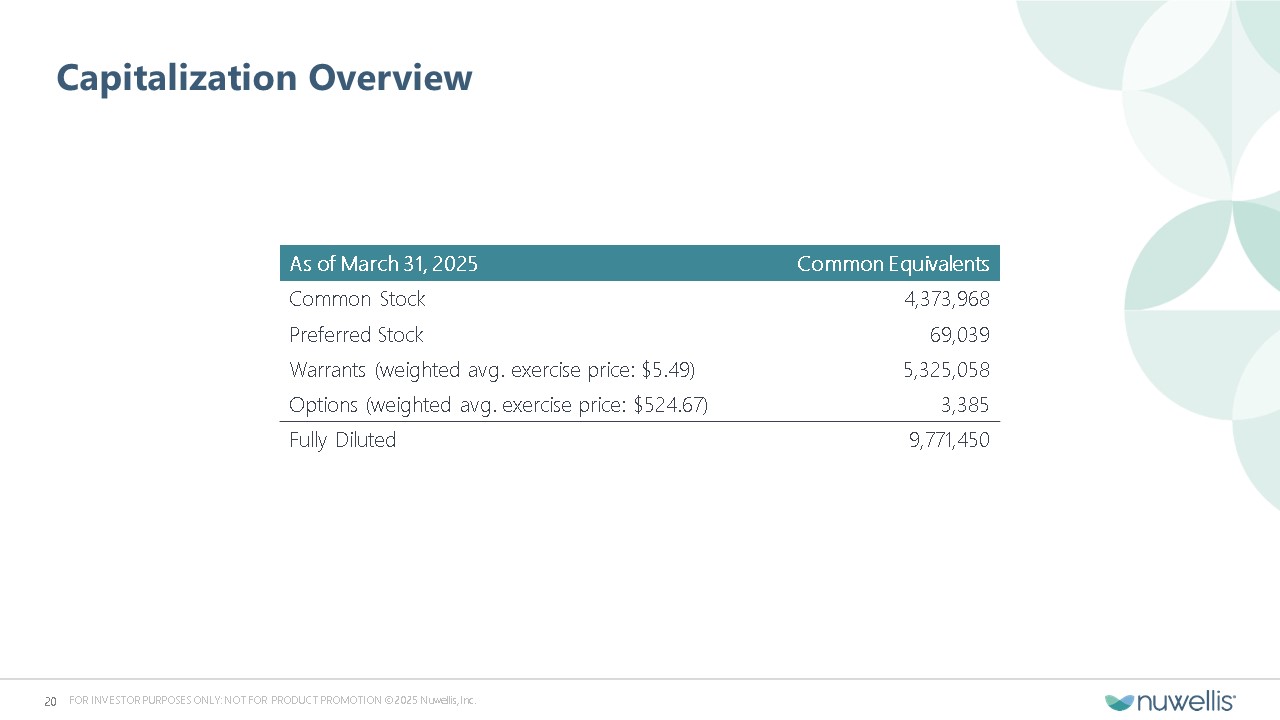Viewport: 1280px width, 720px height.
Task: Select the Preferred Stock row label
Action: click(x=356, y=334)
